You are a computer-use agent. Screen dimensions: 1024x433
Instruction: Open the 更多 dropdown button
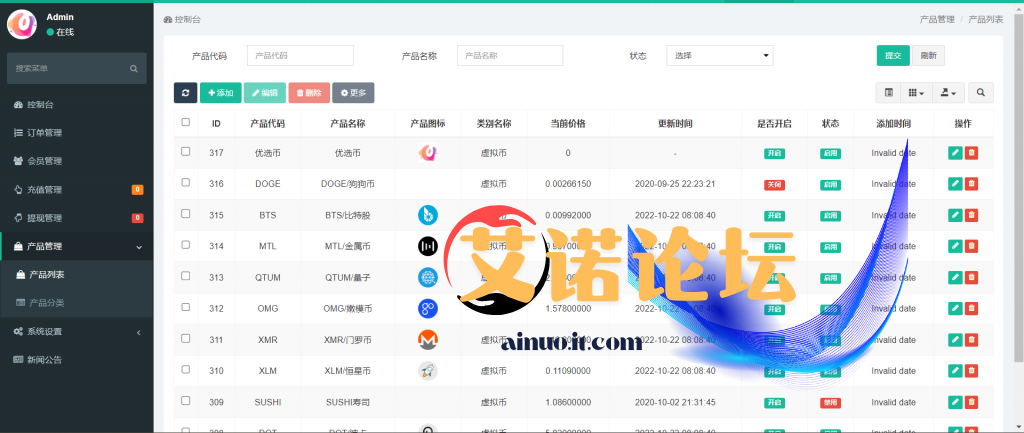(353, 93)
